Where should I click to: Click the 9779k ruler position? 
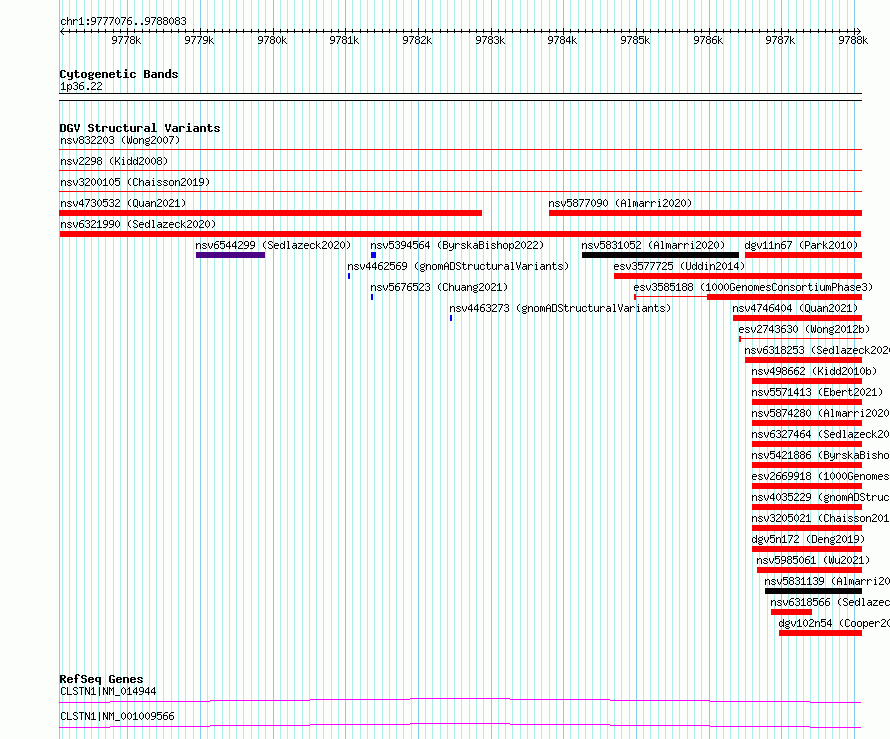point(199,40)
